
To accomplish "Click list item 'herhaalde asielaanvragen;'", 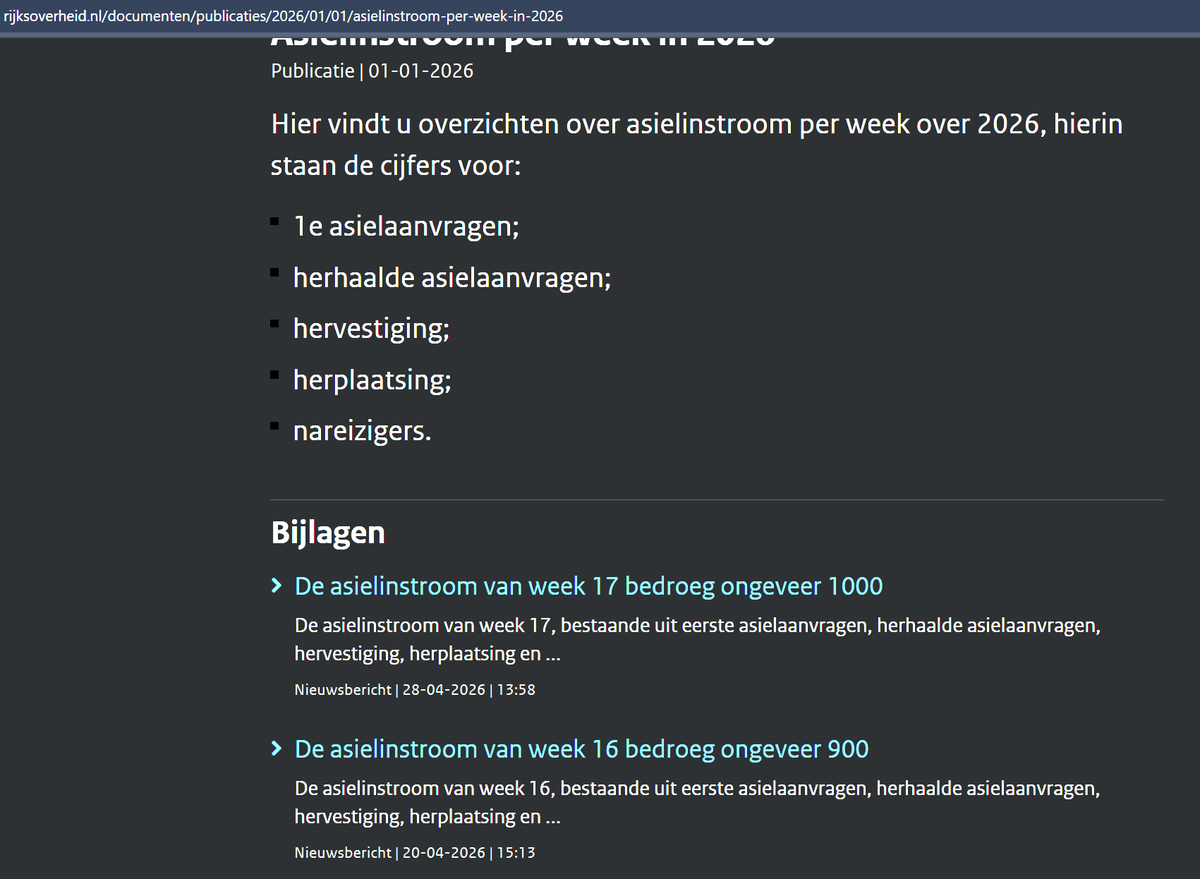I will pyautogui.click(x=452, y=277).
